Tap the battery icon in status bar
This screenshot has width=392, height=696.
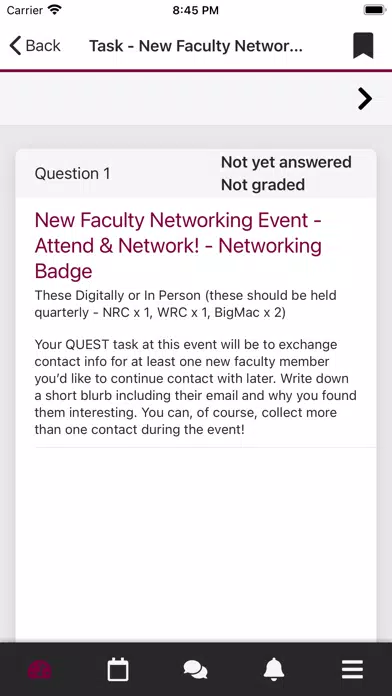[375, 10]
